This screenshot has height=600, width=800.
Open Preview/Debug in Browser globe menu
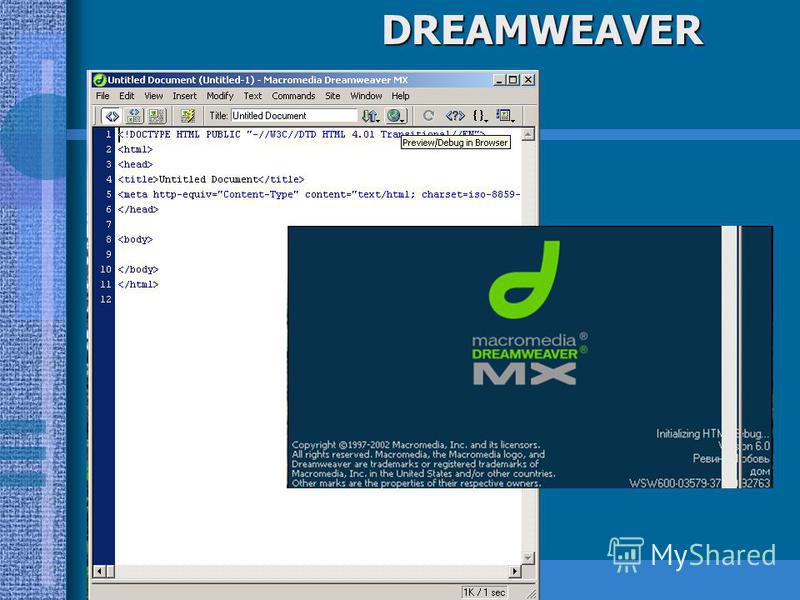tap(395, 116)
